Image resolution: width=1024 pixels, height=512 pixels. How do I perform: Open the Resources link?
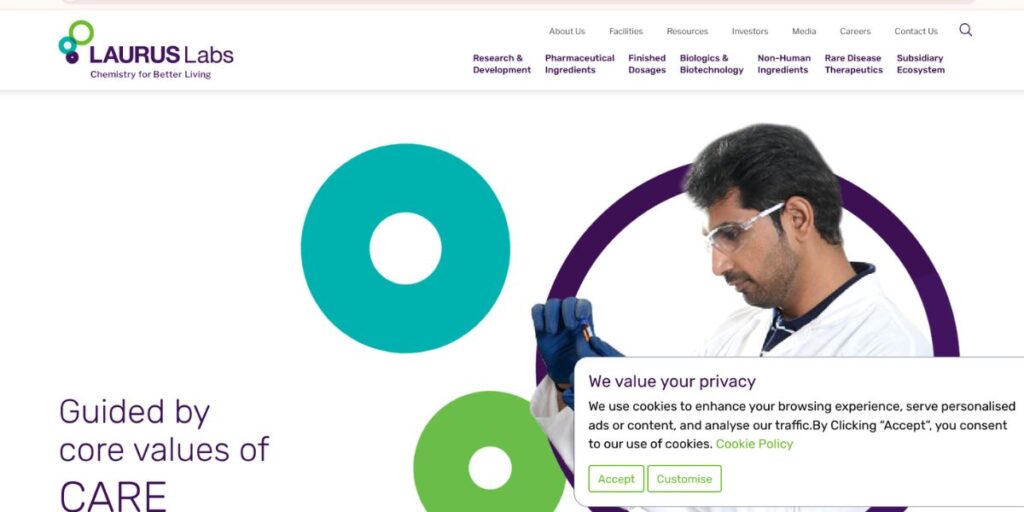(687, 31)
